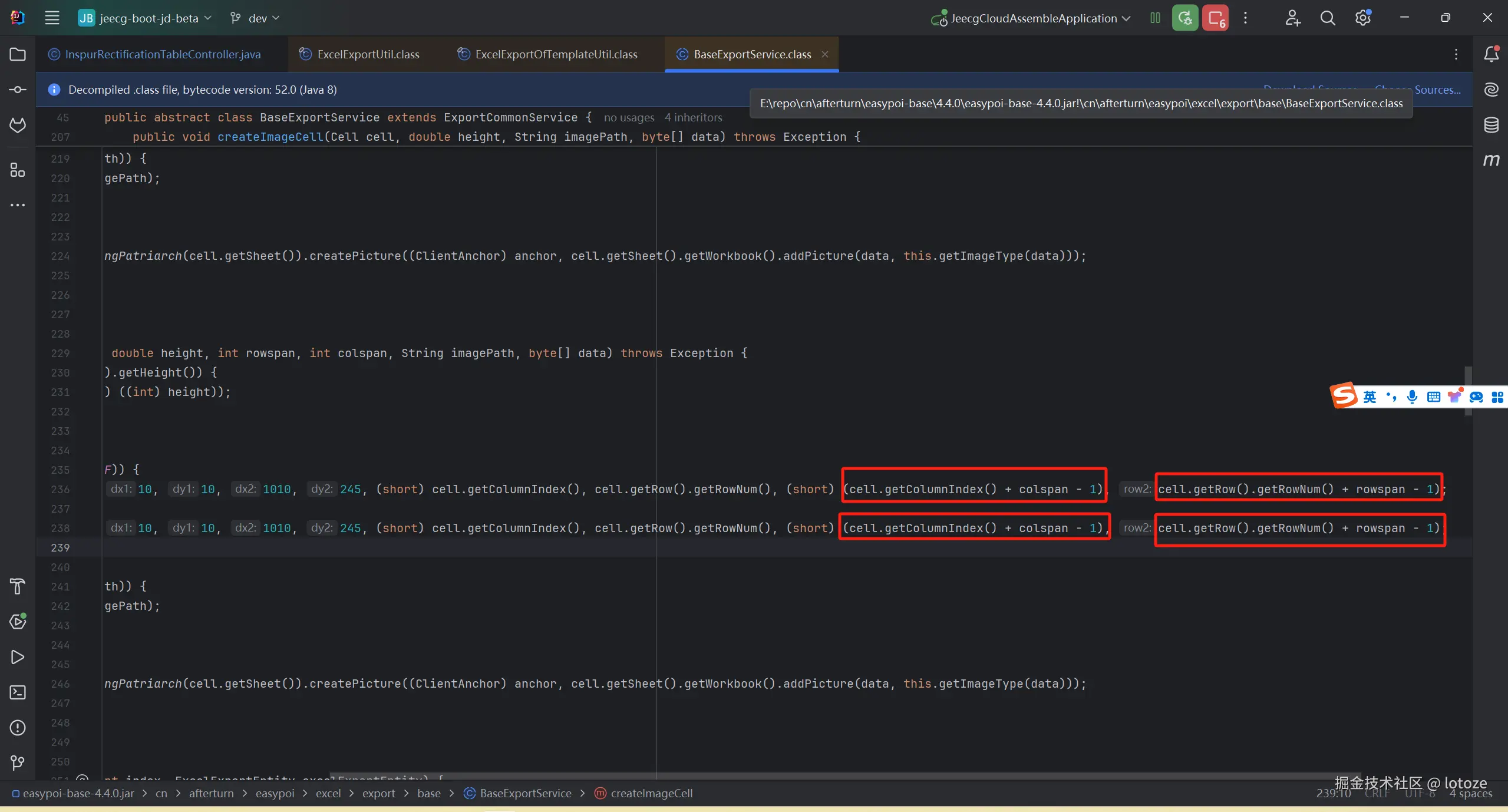Viewport: 1508px width, 812px height.
Task: Toggle Sogou input language 英 mode
Action: coord(1370,397)
